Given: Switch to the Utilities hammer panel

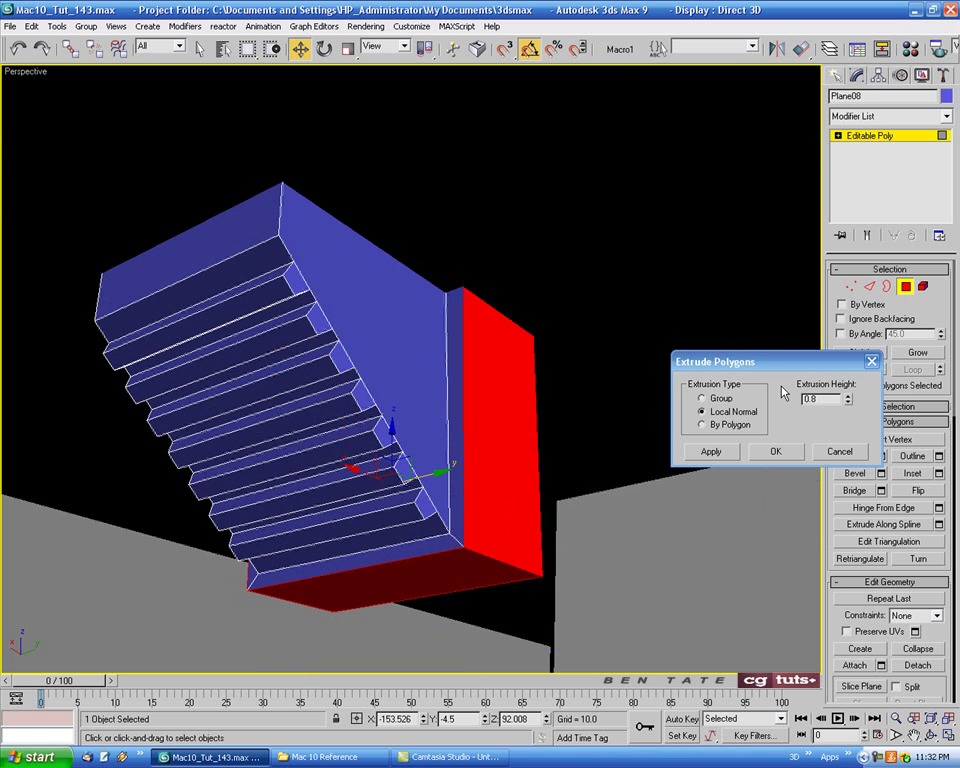Looking at the screenshot, I should 943,75.
